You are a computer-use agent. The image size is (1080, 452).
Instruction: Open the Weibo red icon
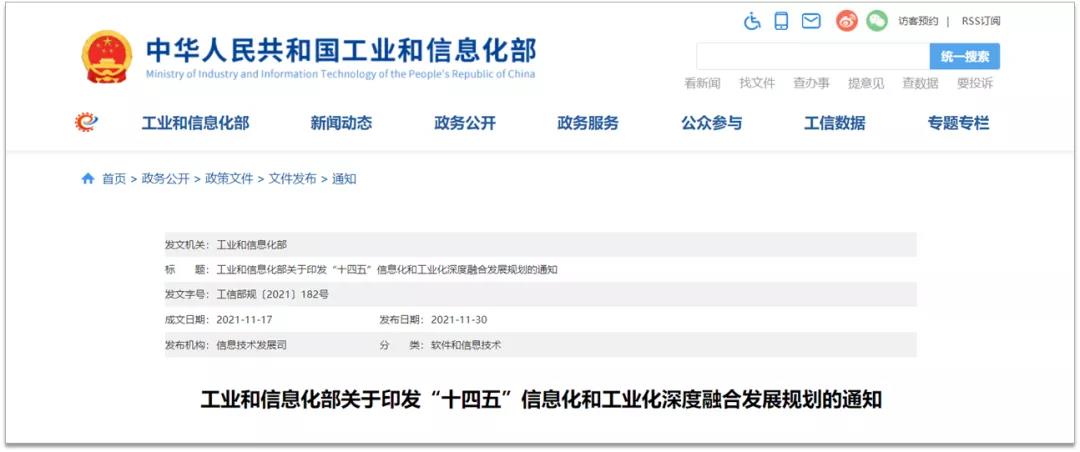click(847, 21)
